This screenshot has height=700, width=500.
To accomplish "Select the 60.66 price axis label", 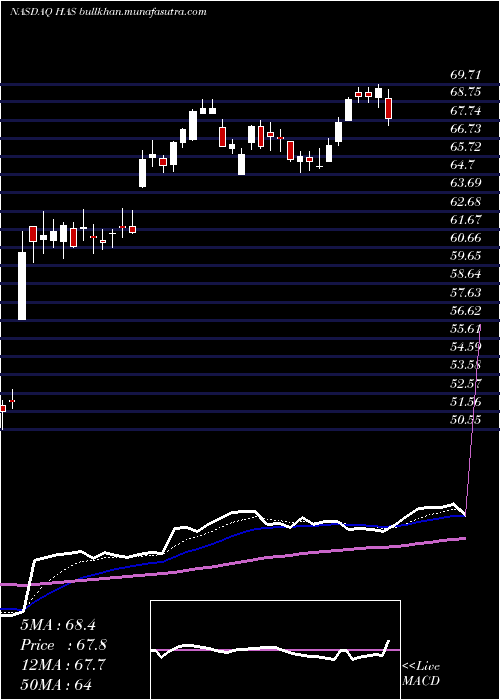I will 465,238.
